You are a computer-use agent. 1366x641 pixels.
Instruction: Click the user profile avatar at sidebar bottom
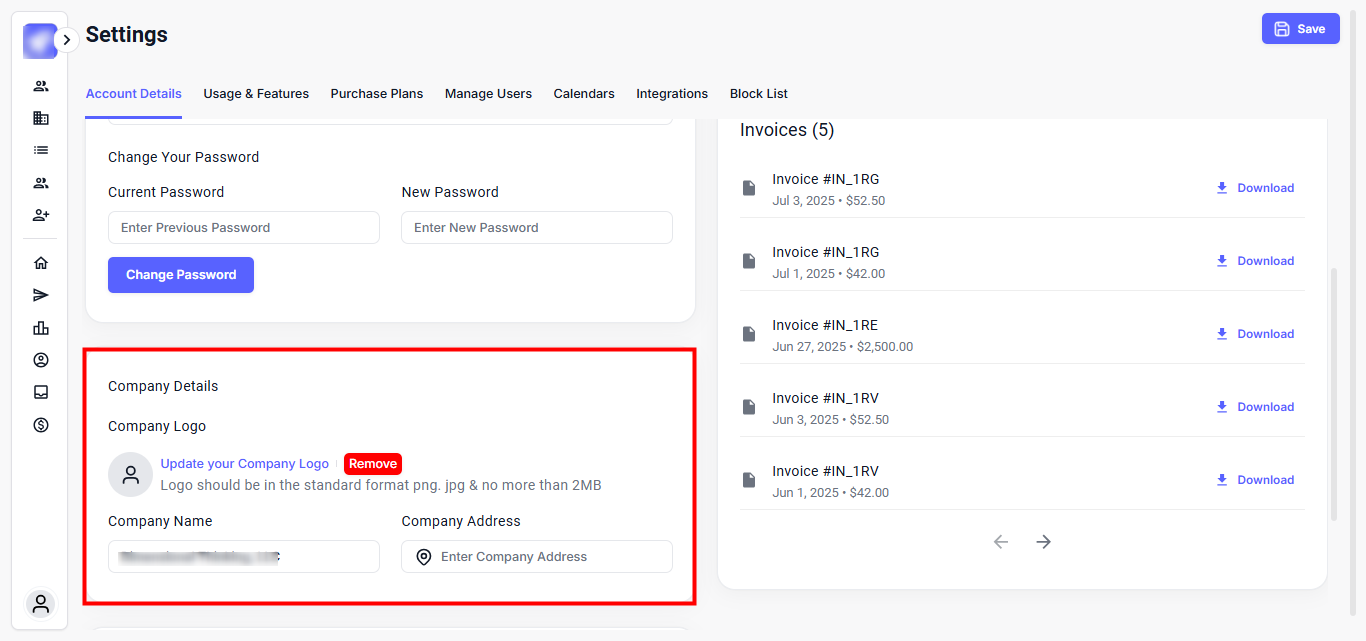coord(41,604)
